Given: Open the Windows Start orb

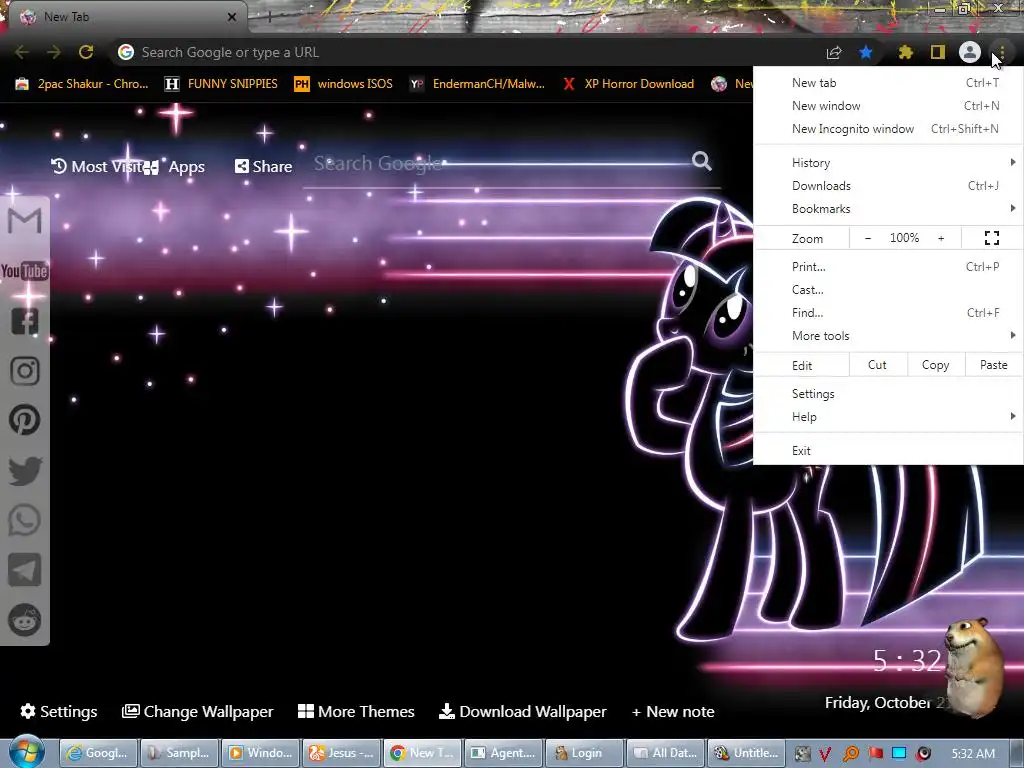Looking at the screenshot, I should tap(26, 752).
